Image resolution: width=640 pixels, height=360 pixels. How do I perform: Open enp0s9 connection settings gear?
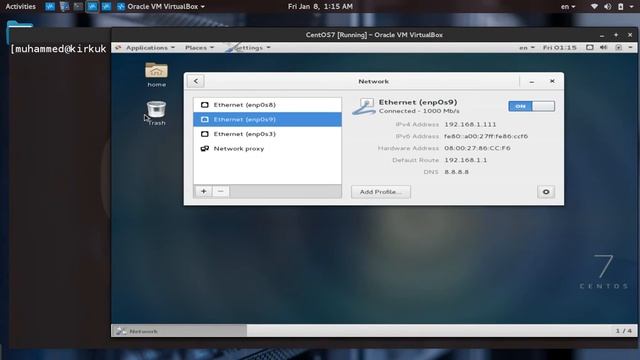(x=546, y=192)
